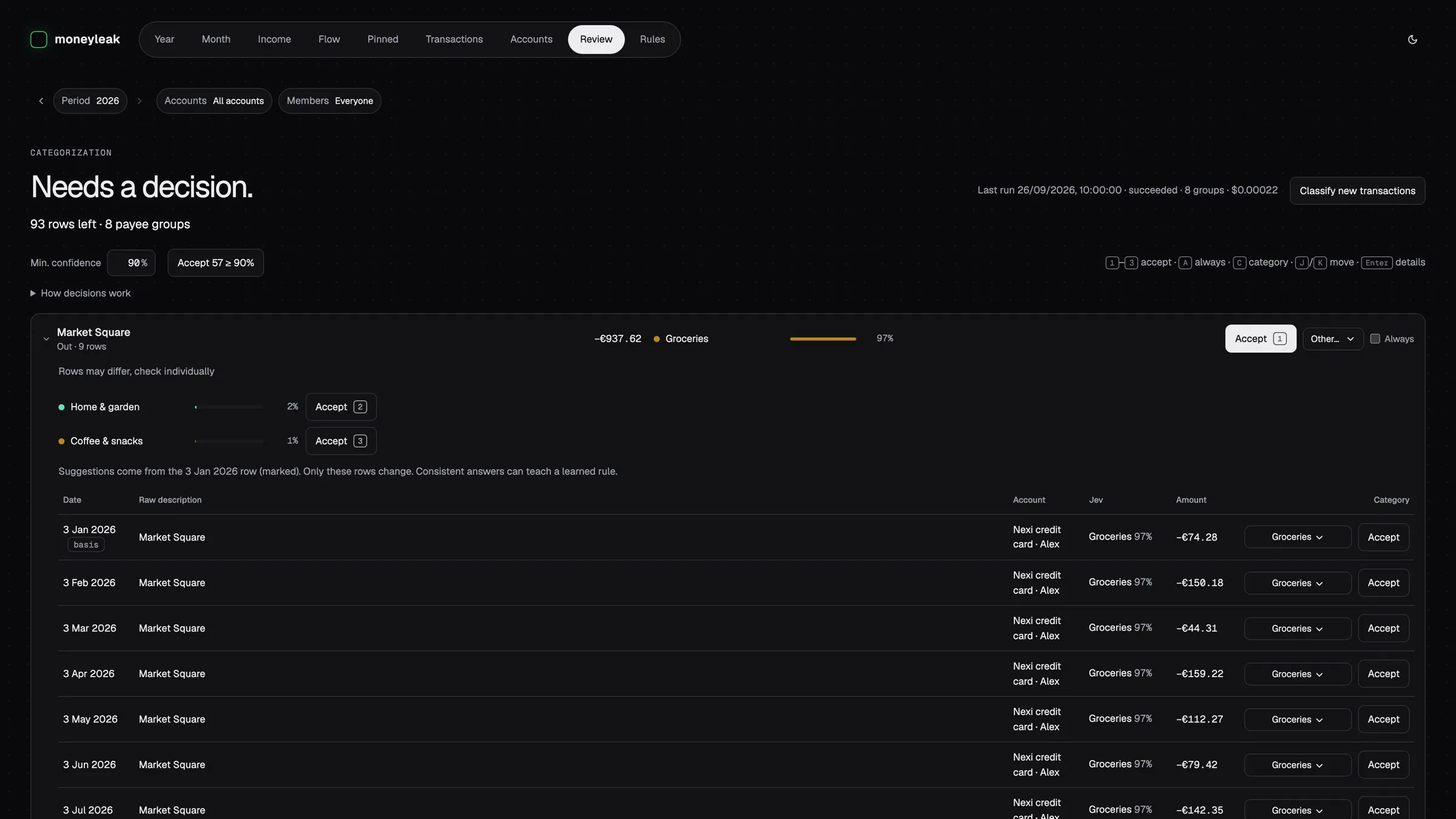Screen dimensions: 1456x819
Task: Open the Accounts All accounts filter
Action: point(214,101)
